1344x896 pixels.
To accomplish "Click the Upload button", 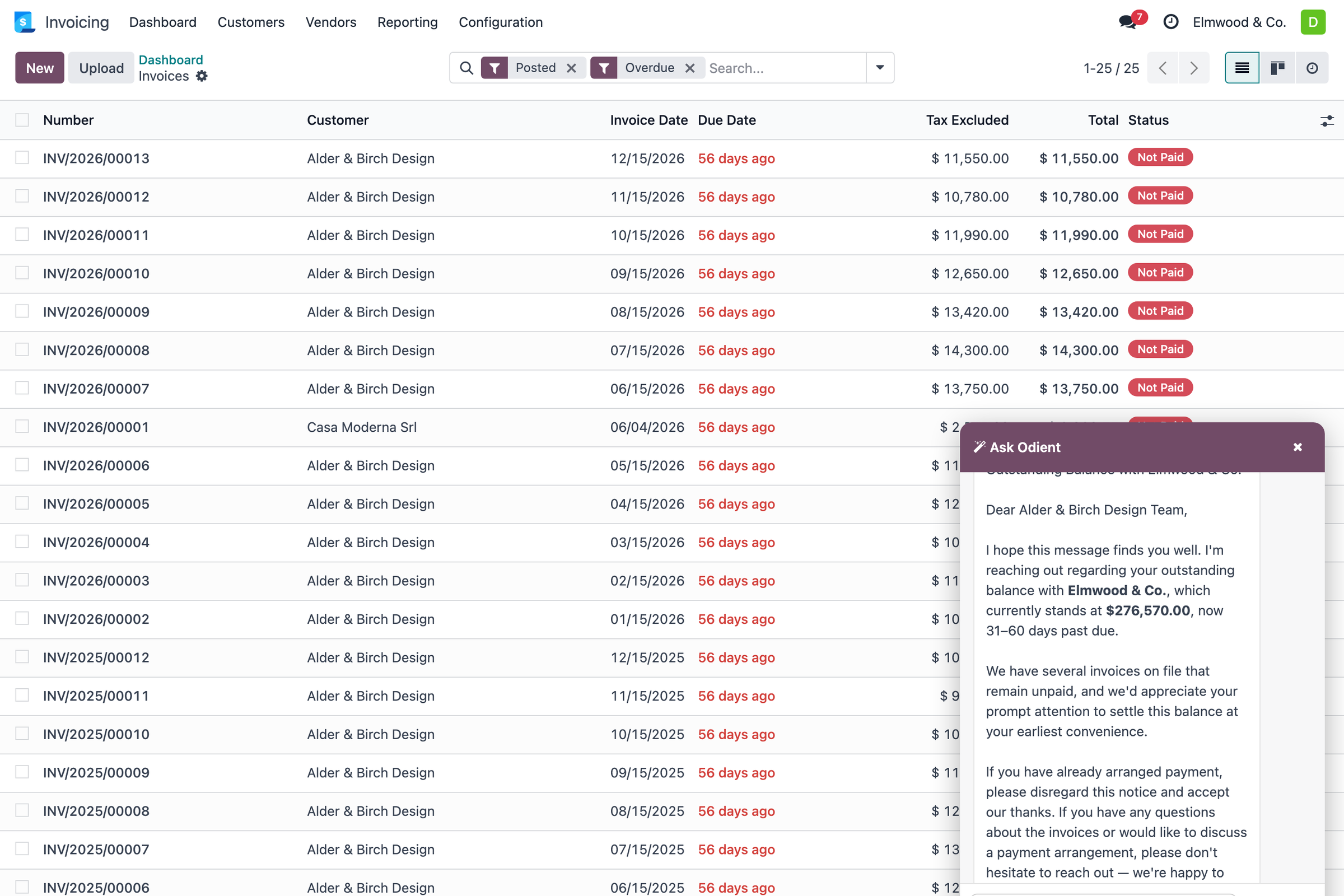I will pos(101,68).
